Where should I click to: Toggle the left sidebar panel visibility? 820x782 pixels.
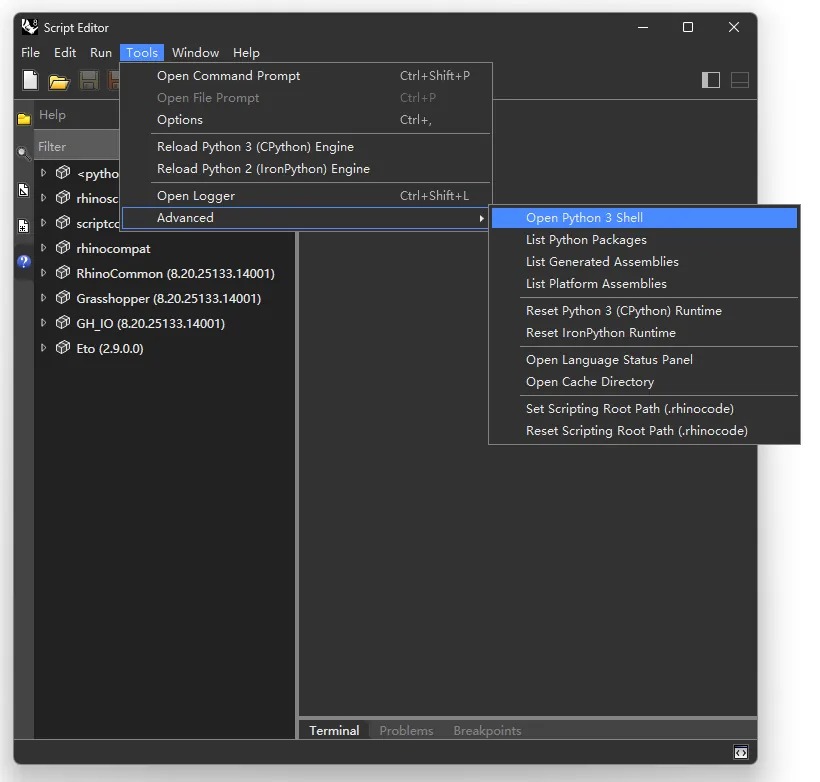(711, 80)
